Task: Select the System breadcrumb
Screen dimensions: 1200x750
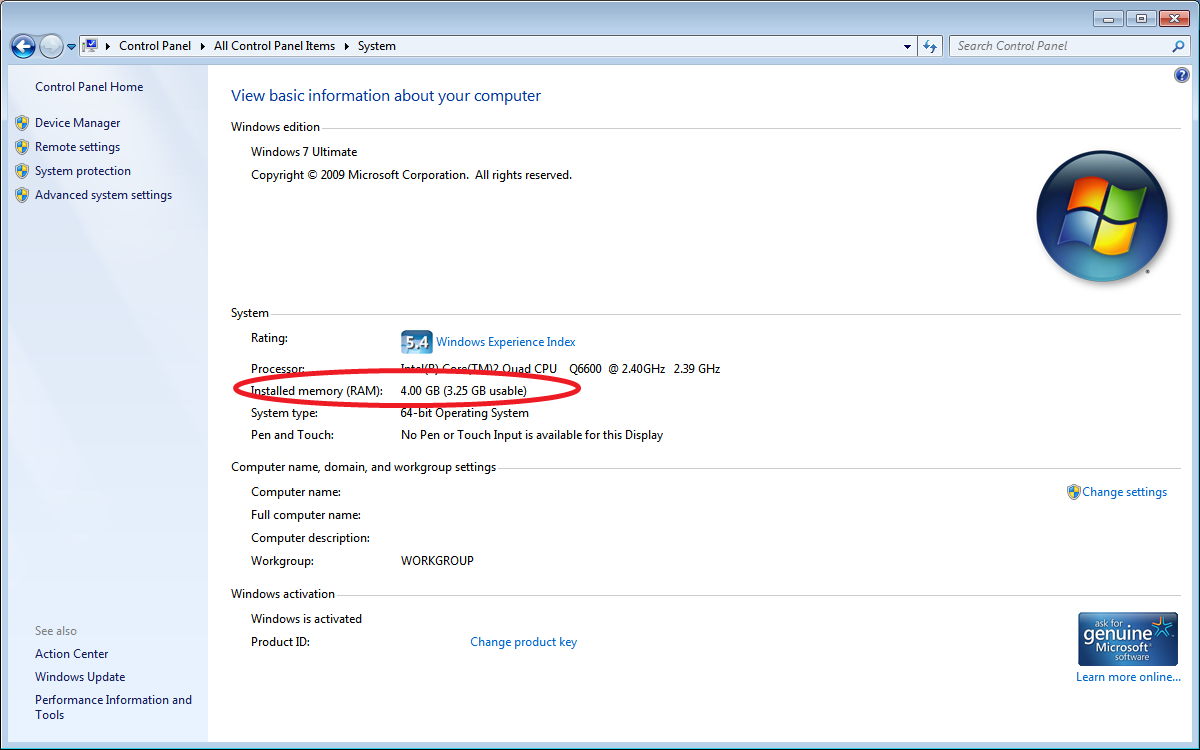Action: click(377, 46)
